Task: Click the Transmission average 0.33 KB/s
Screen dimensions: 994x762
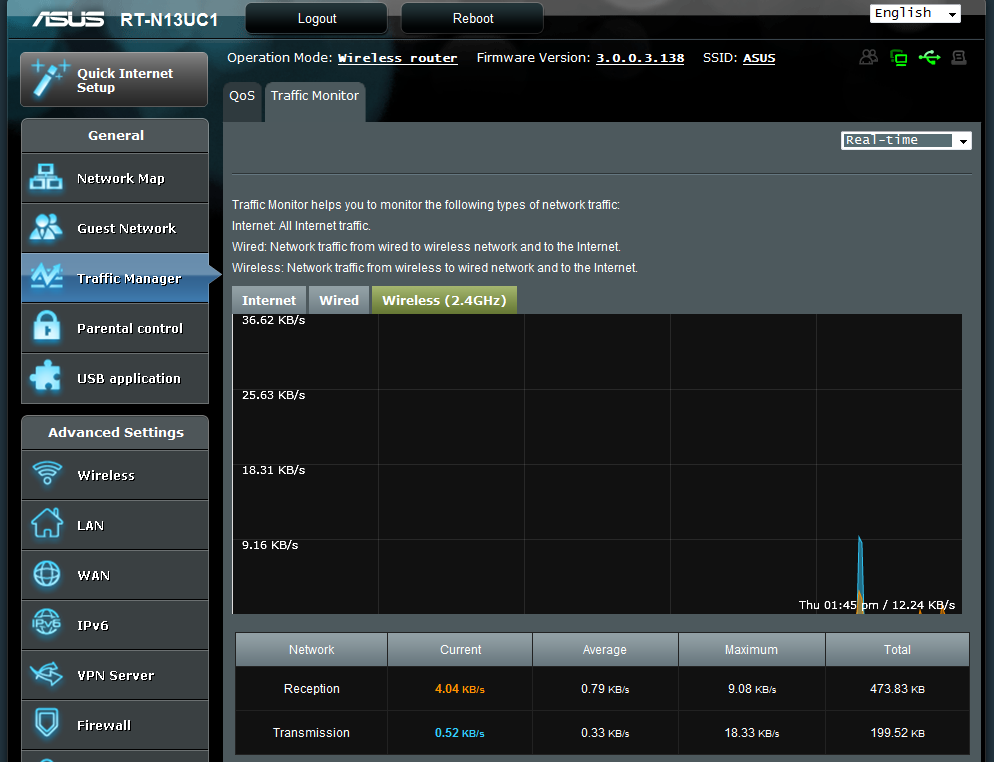Action: pyautogui.click(x=605, y=733)
